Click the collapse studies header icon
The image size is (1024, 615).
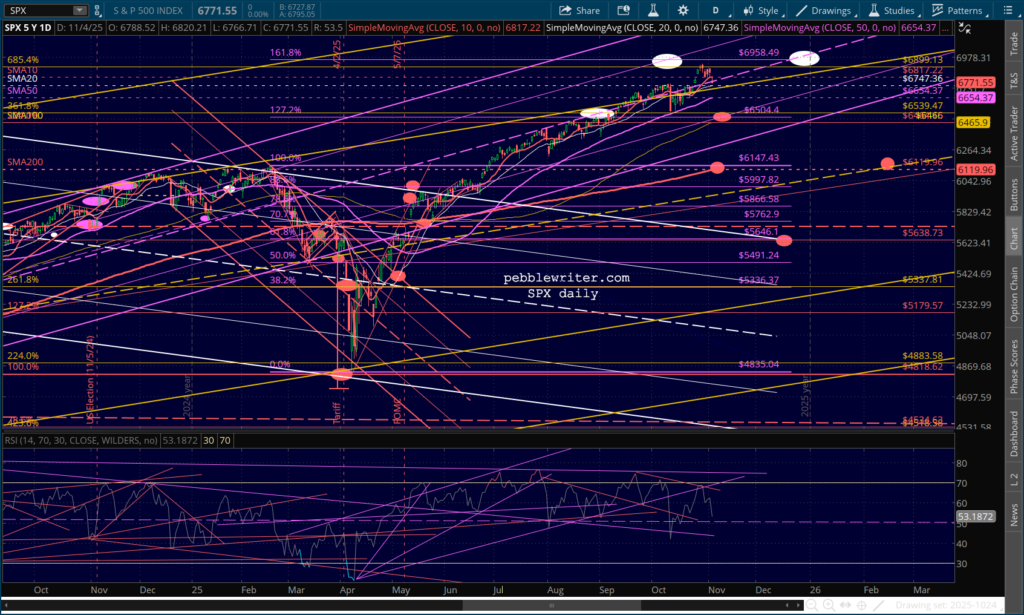point(965,28)
